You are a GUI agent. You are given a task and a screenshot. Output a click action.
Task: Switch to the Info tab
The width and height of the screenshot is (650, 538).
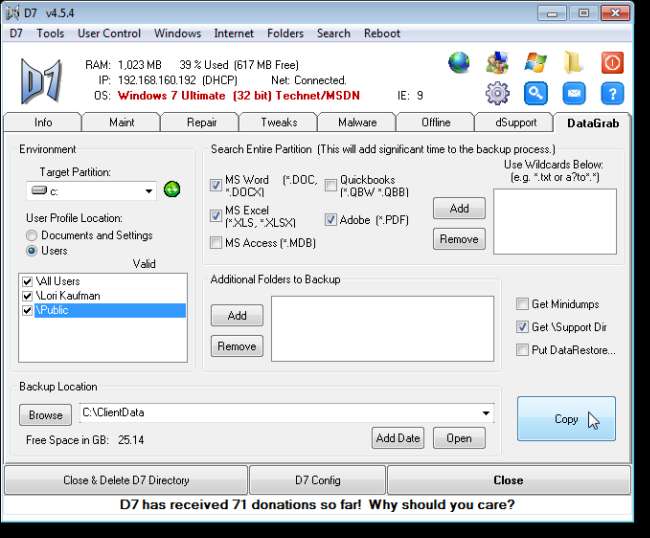(43, 123)
